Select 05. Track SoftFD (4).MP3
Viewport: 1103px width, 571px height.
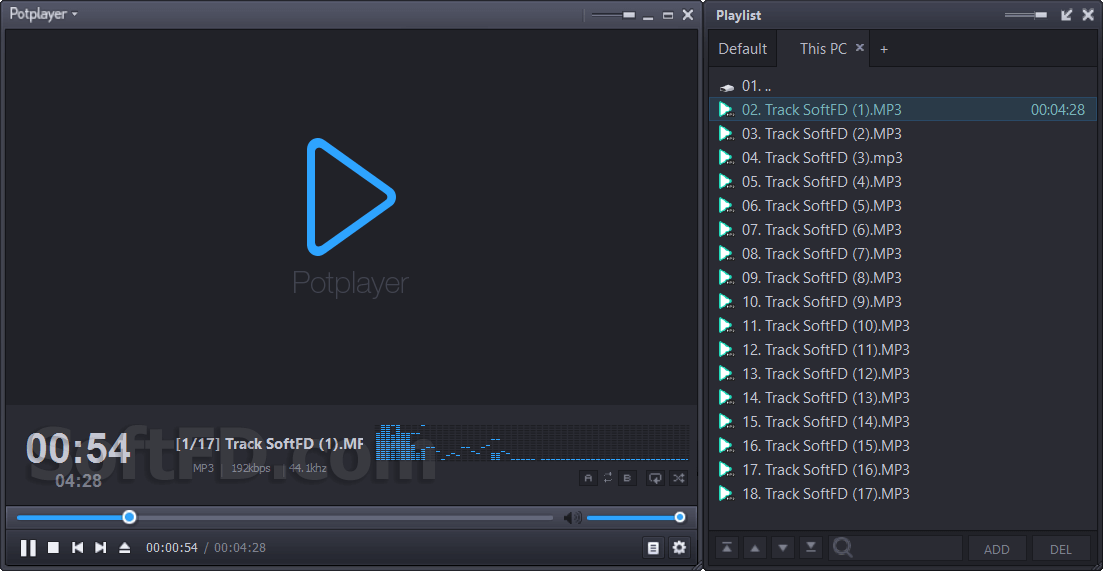(x=903, y=181)
